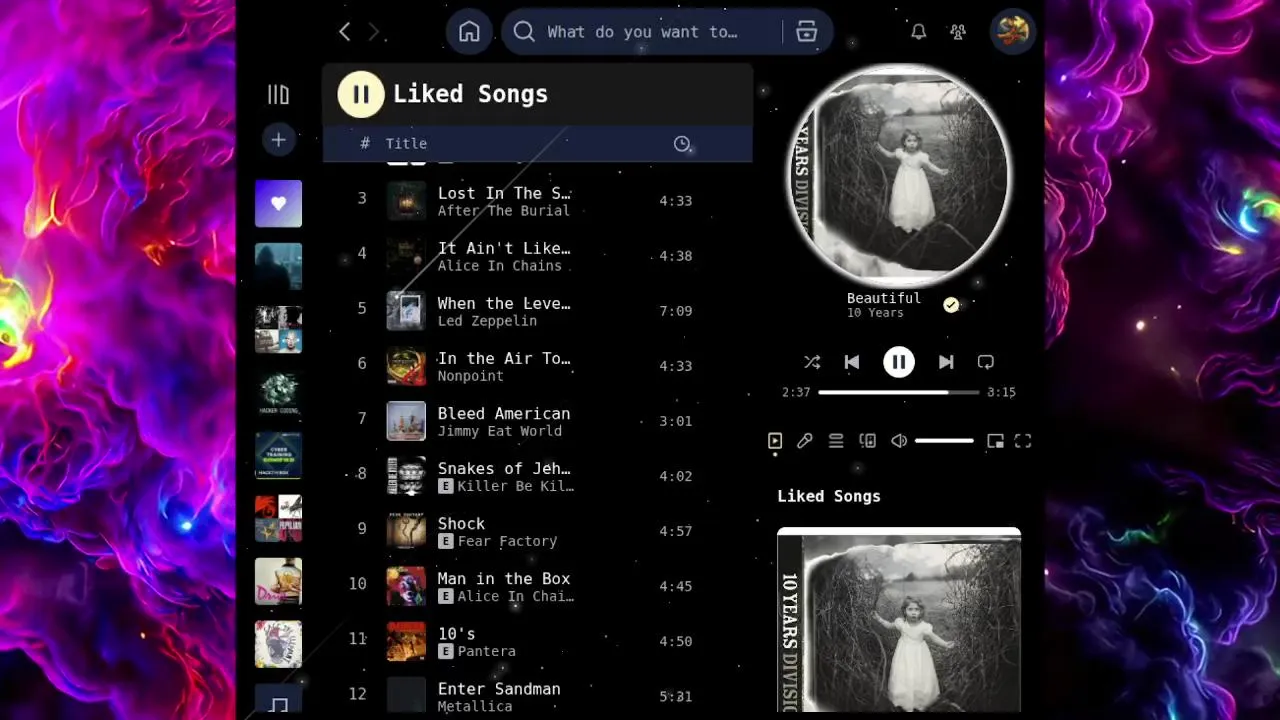Select track 'Bleed American'

tap(504, 413)
